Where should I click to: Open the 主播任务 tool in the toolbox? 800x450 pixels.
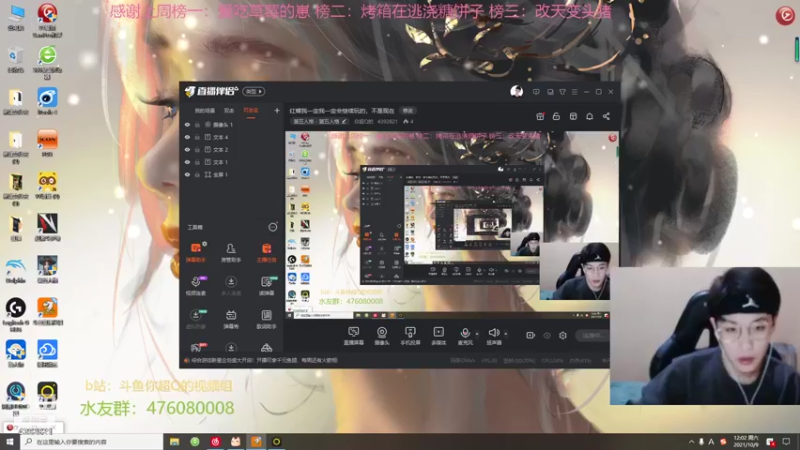[266, 252]
